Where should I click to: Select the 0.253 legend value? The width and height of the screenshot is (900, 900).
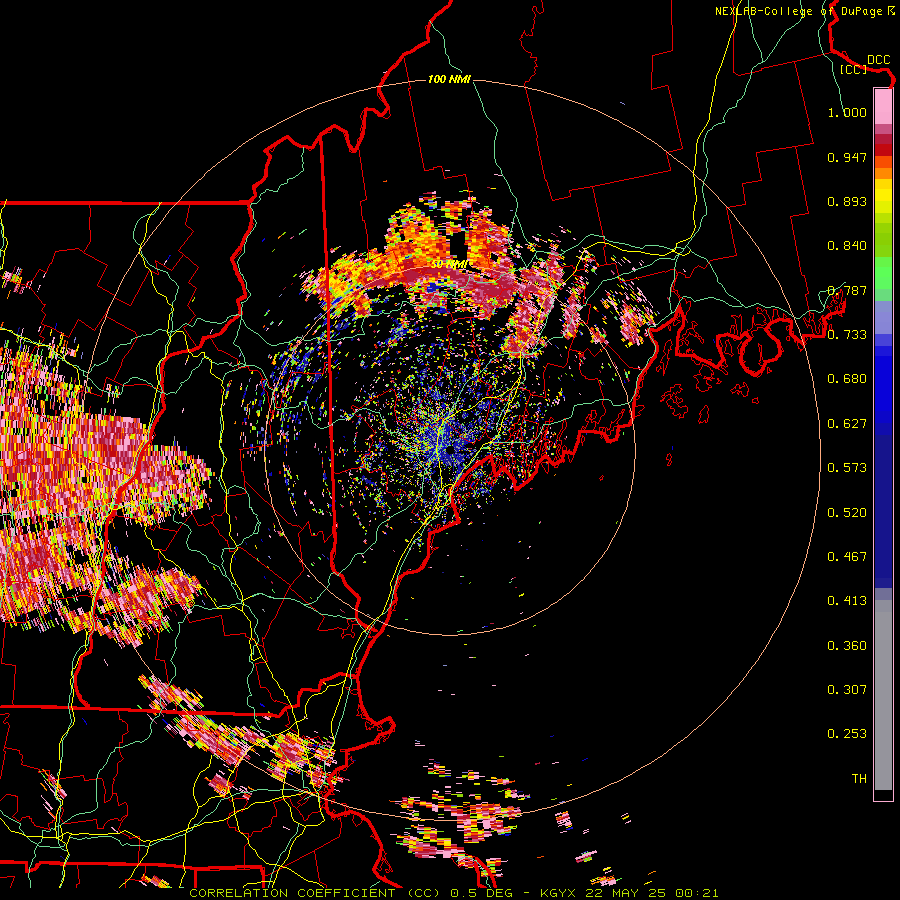[x=847, y=734]
